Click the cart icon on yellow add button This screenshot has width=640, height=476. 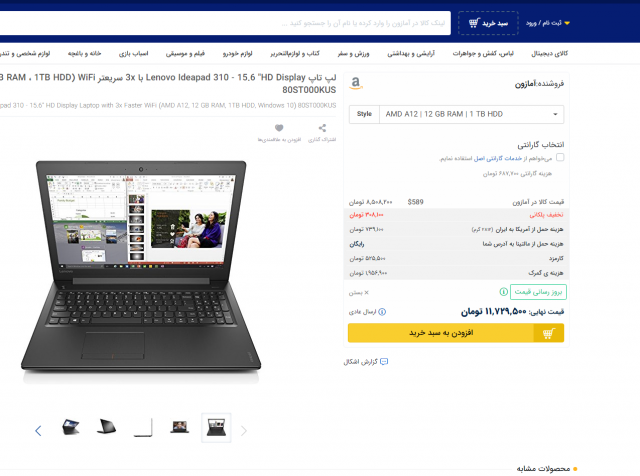549,333
